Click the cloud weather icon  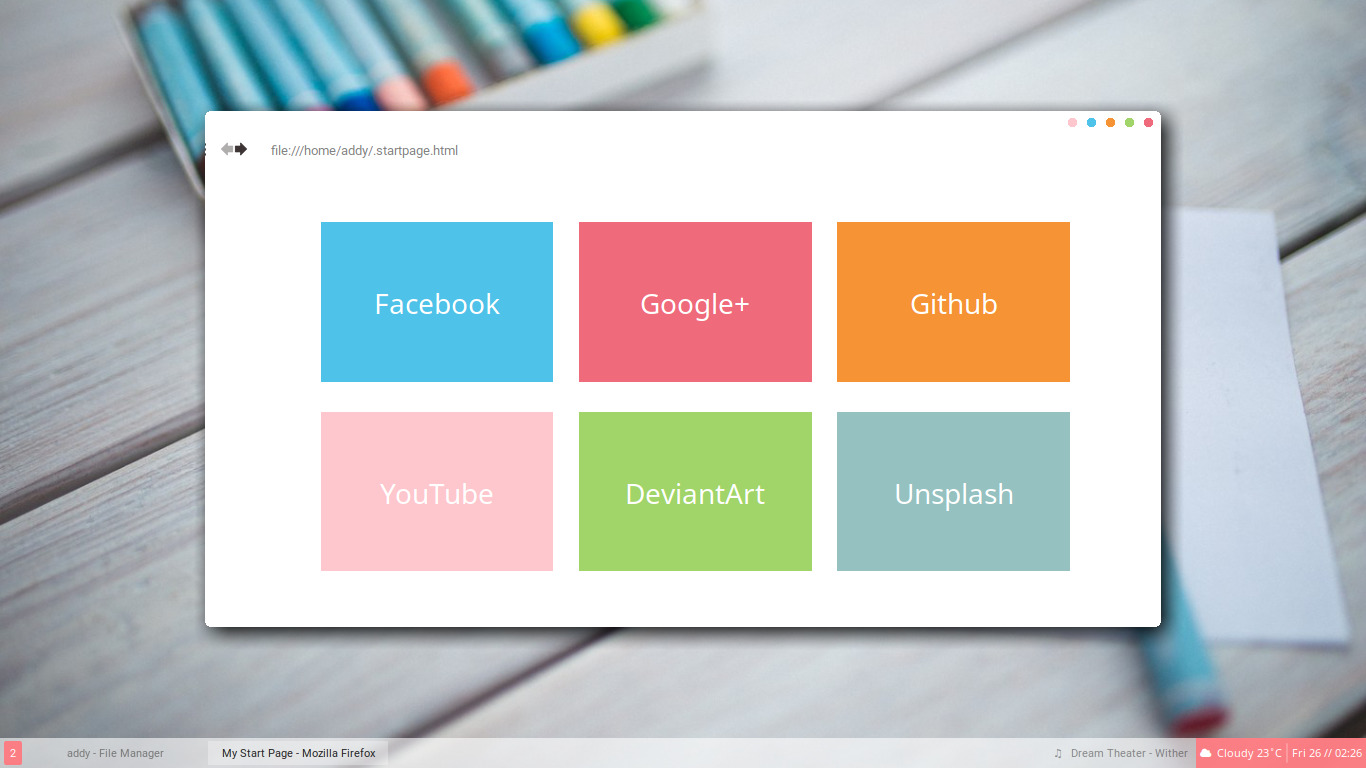(1205, 753)
